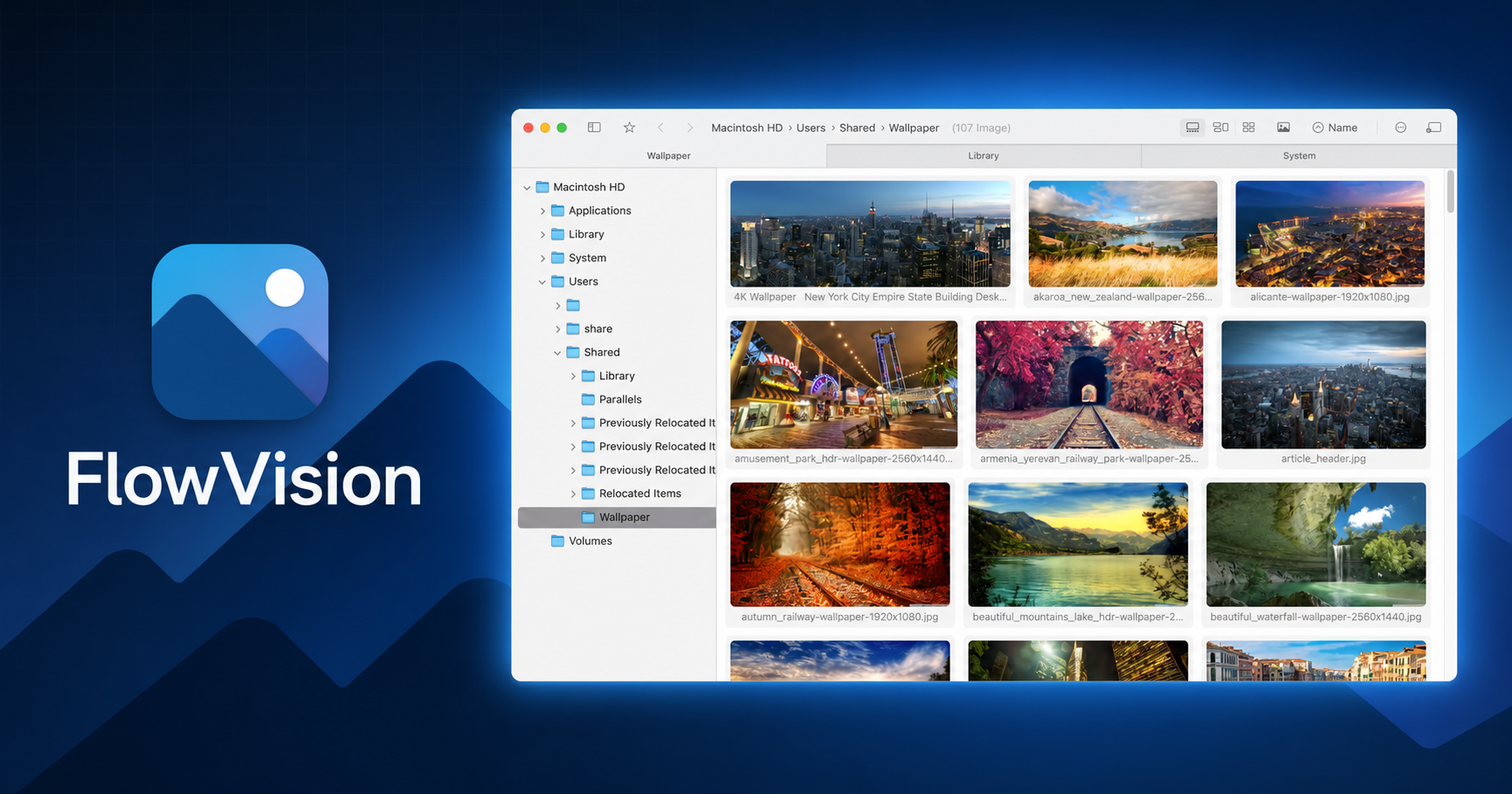The image size is (1512, 794).
Task: Click the favorites star icon
Action: [x=629, y=128]
